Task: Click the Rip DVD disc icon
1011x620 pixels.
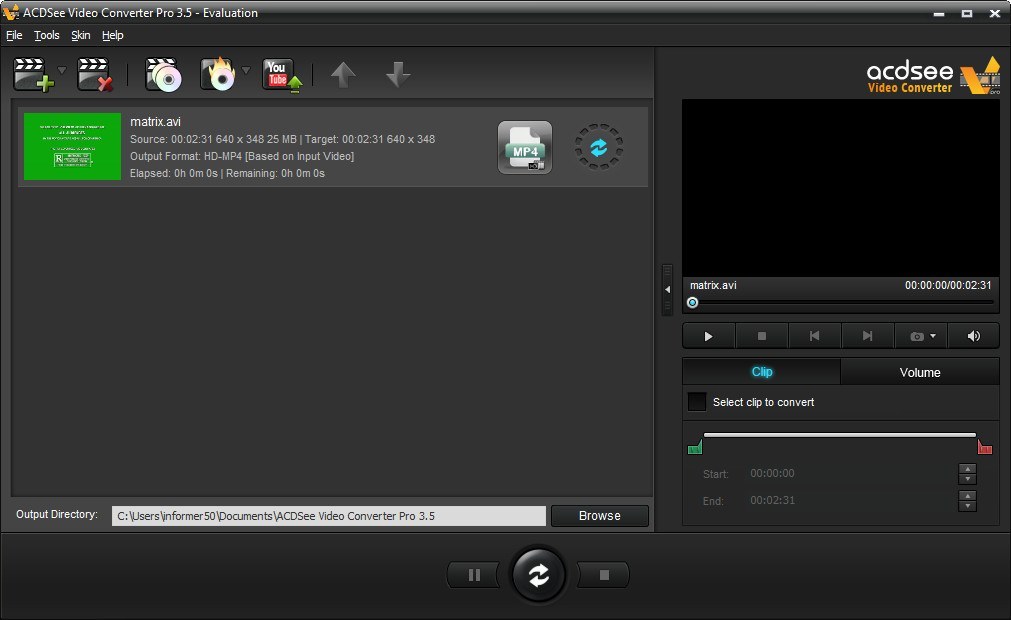Action: tap(163, 75)
